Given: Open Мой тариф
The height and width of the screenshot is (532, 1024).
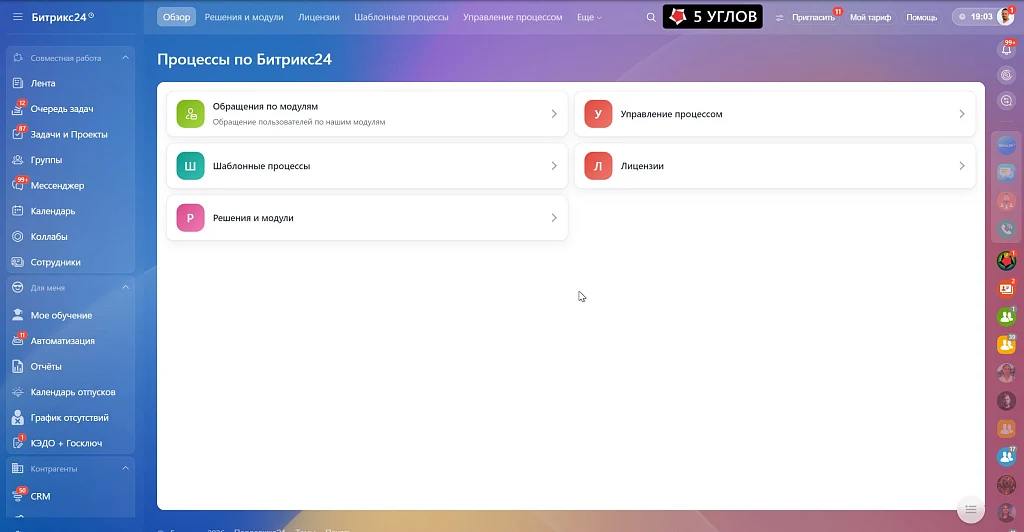Looking at the screenshot, I should click(x=870, y=17).
